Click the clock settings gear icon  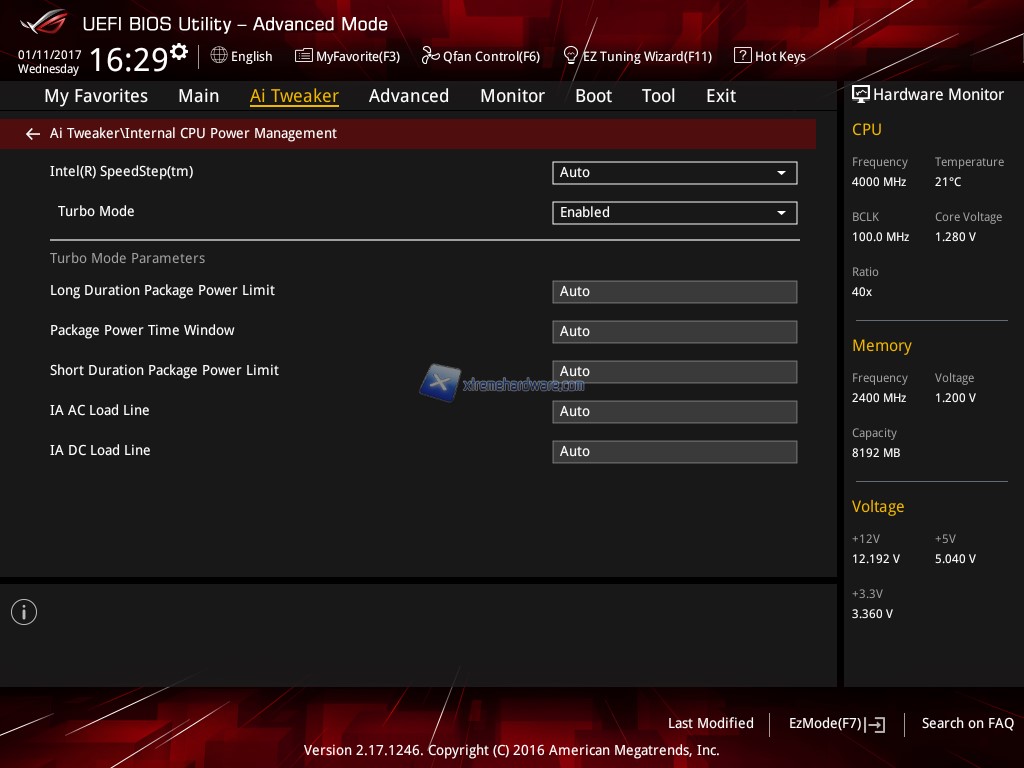[x=179, y=52]
